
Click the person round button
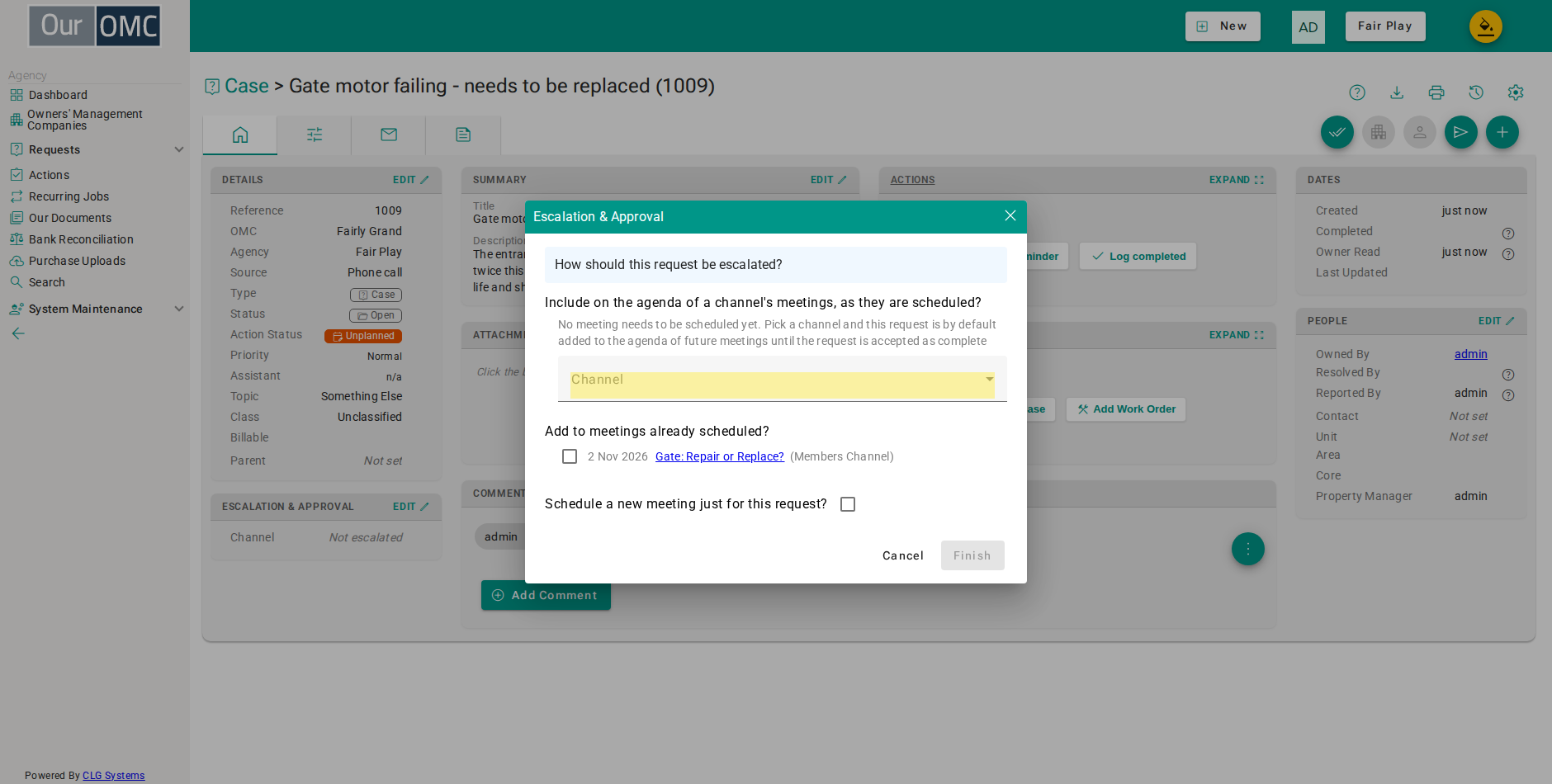coord(1420,132)
